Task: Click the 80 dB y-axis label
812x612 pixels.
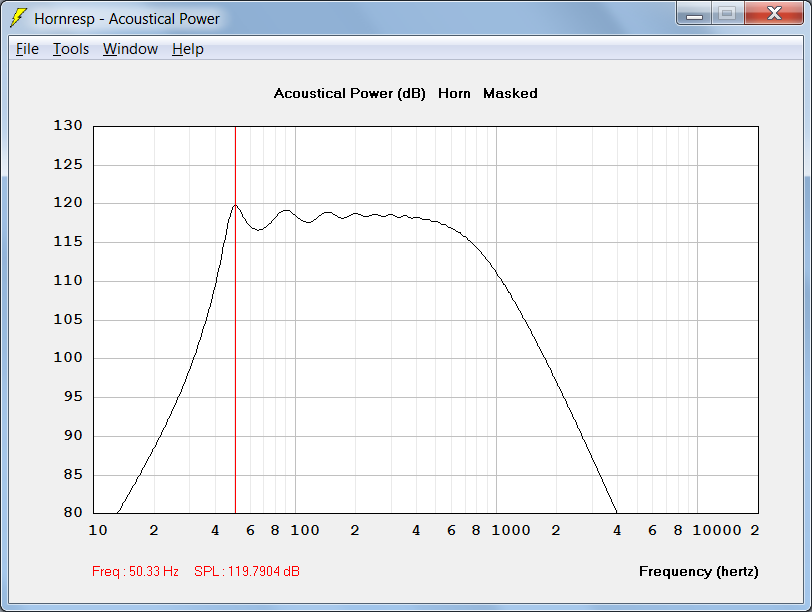Action: (73, 512)
